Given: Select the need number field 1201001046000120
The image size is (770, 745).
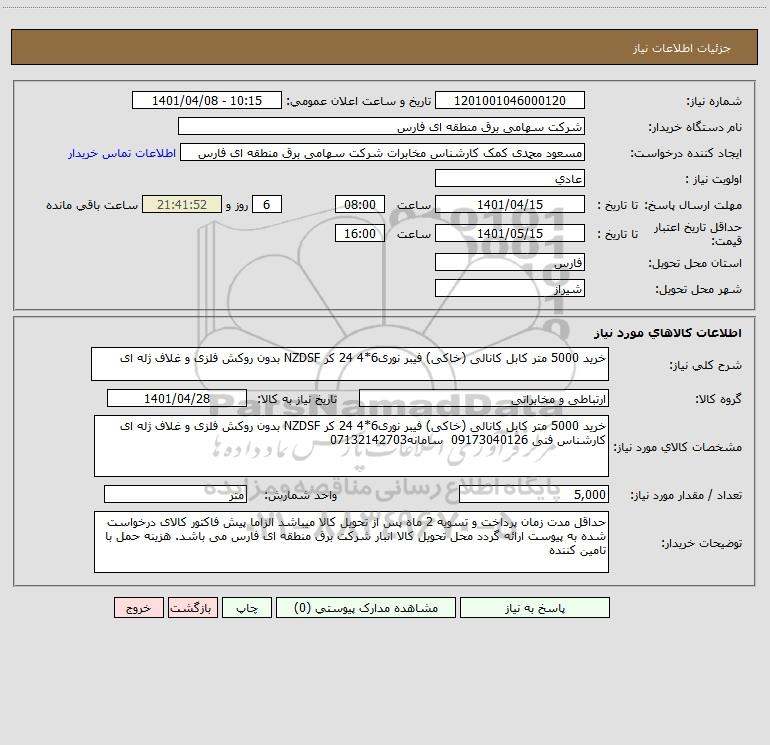Looking at the screenshot, I should (x=510, y=100).
